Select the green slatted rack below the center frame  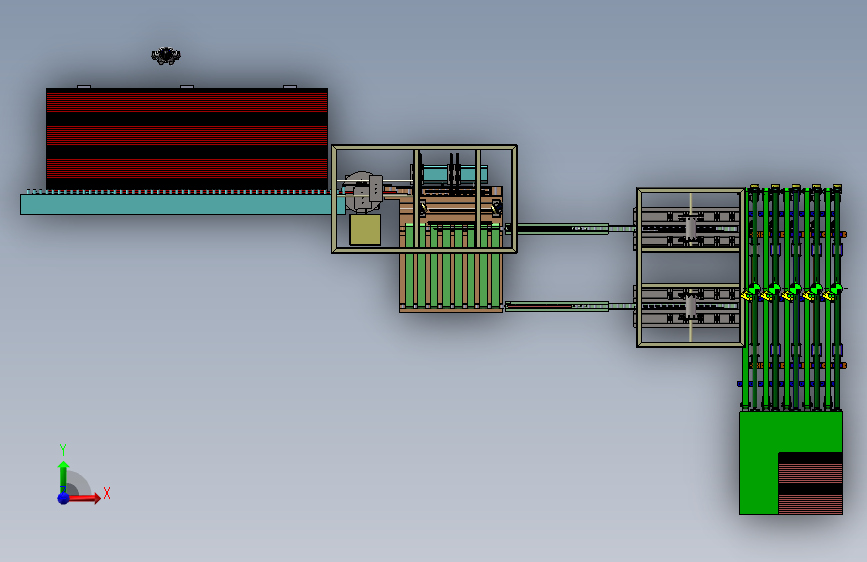coord(451,268)
